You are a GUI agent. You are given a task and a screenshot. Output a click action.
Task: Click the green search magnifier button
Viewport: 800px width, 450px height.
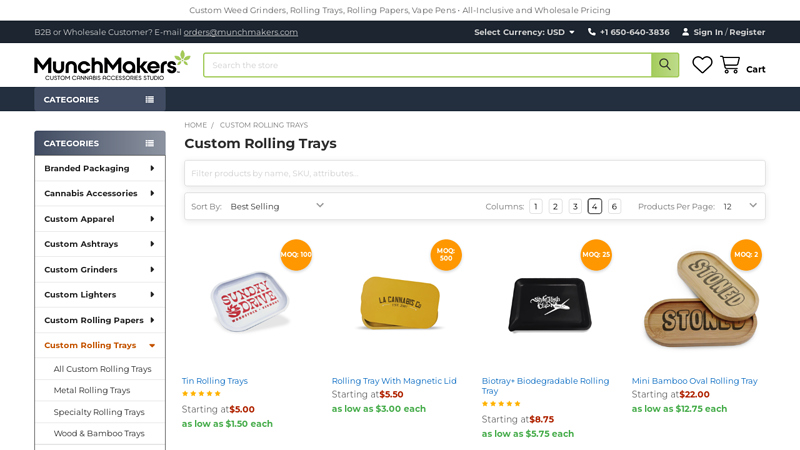[x=665, y=65]
